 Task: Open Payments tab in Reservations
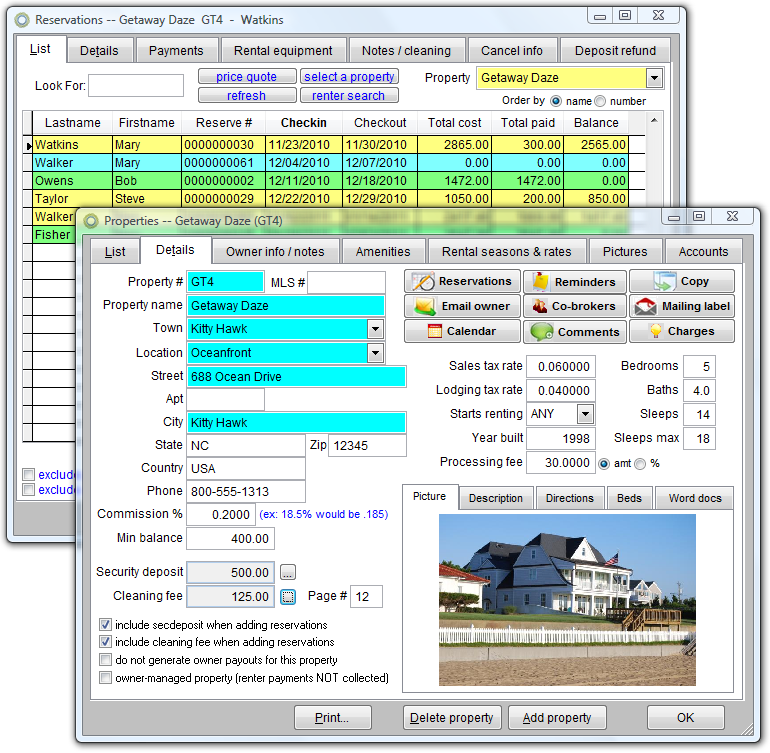(x=176, y=51)
